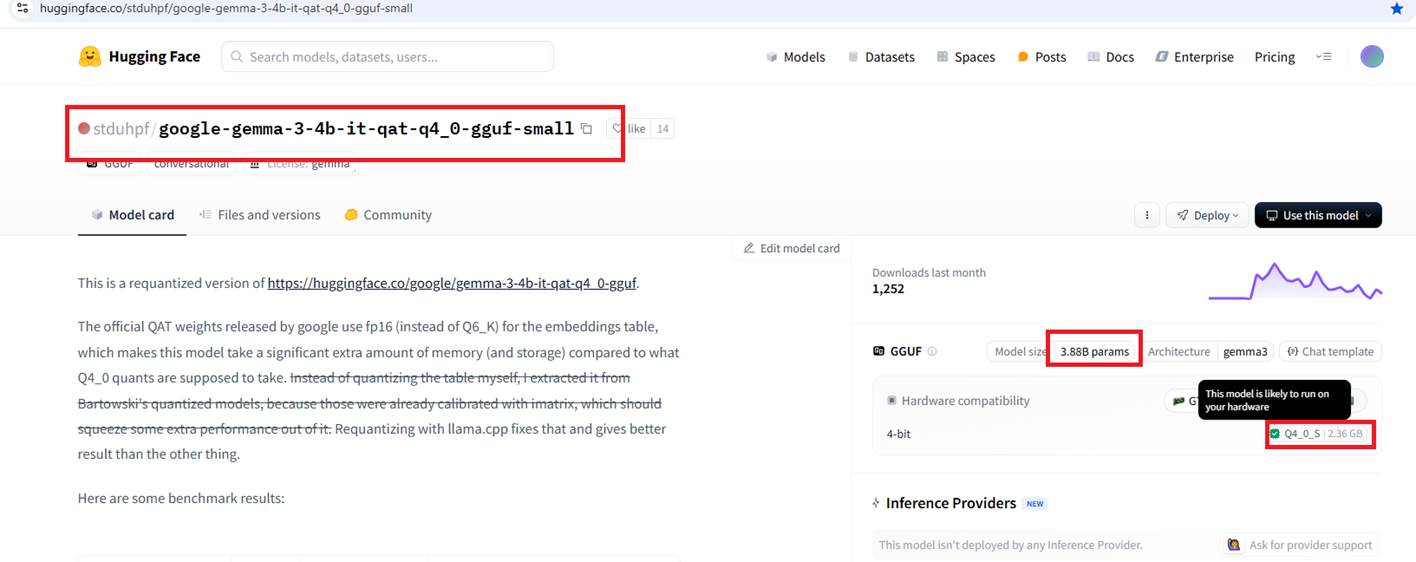This screenshot has width=1416, height=562.
Task: Click the google-gemma-3-4b-it-qat-q4_0-gguf-small model title
Action: coord(367,128)
